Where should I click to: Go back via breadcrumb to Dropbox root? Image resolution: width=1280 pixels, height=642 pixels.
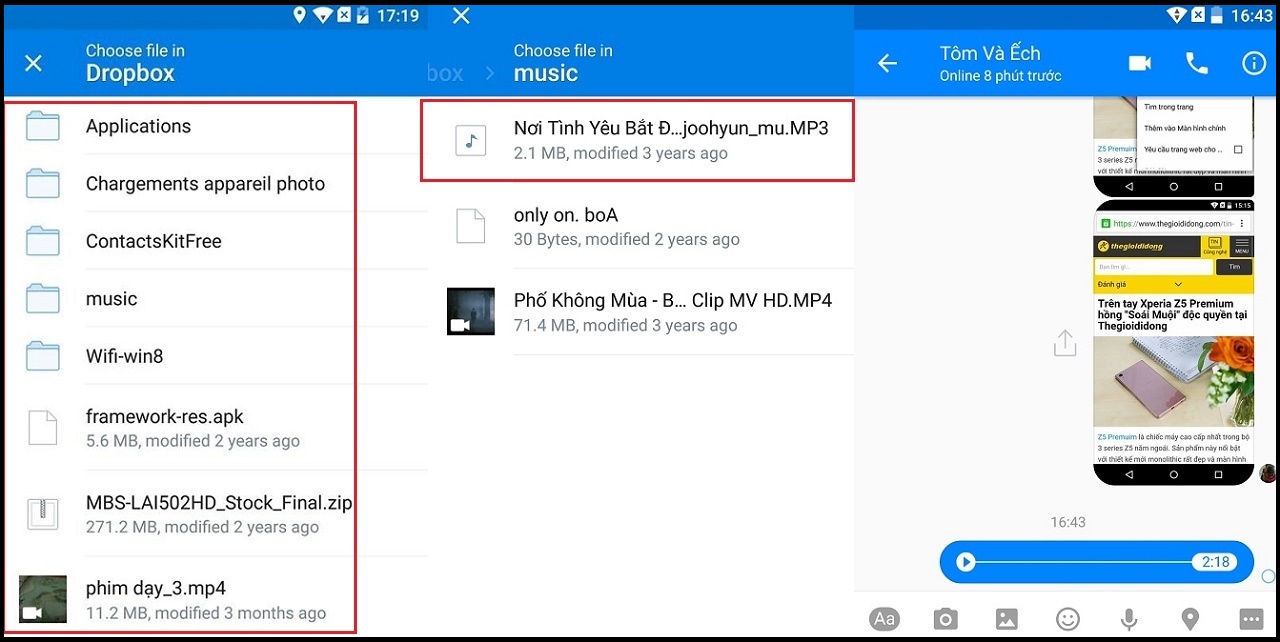coord(446,73)
